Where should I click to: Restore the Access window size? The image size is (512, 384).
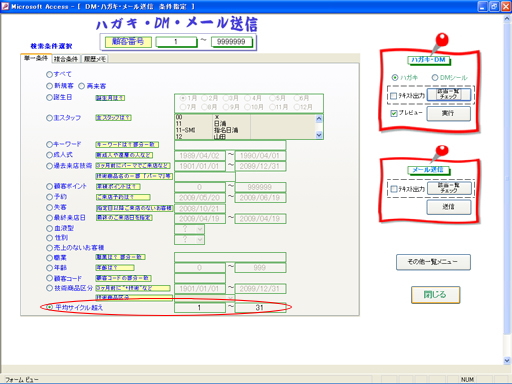coord(494,6)
